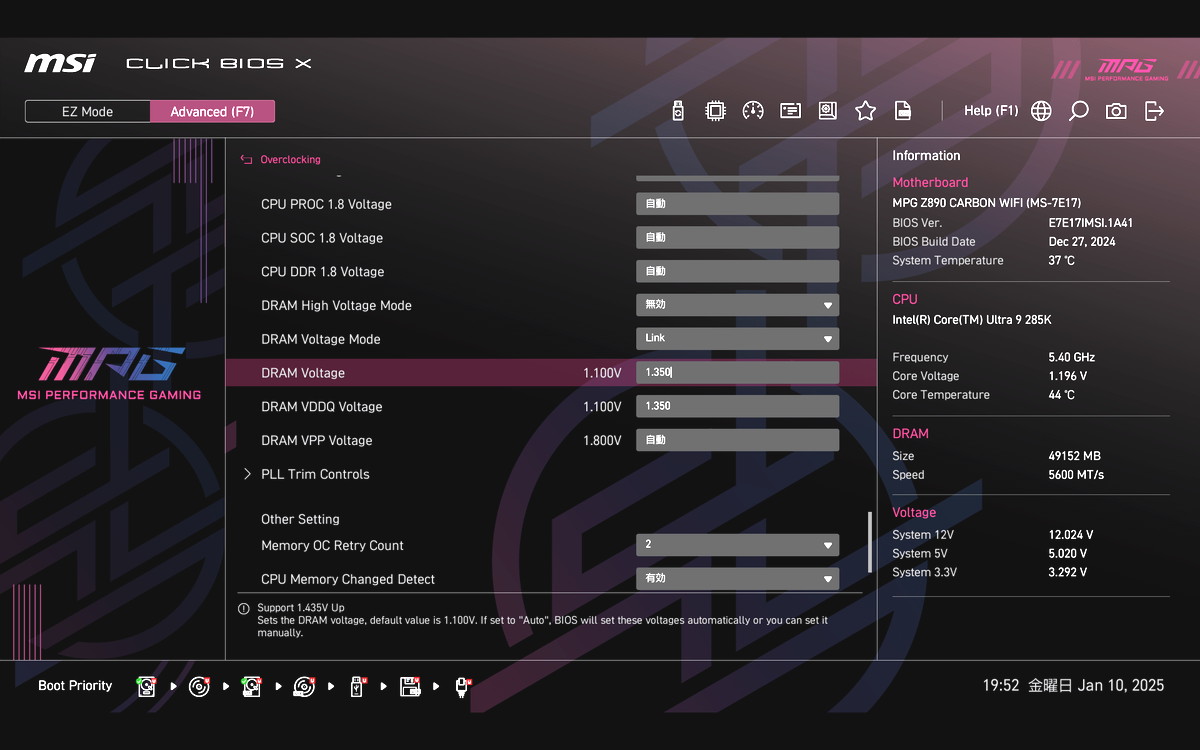
Task: Click the DRAM Size 49152 MB value
Action: [1074, 456]
